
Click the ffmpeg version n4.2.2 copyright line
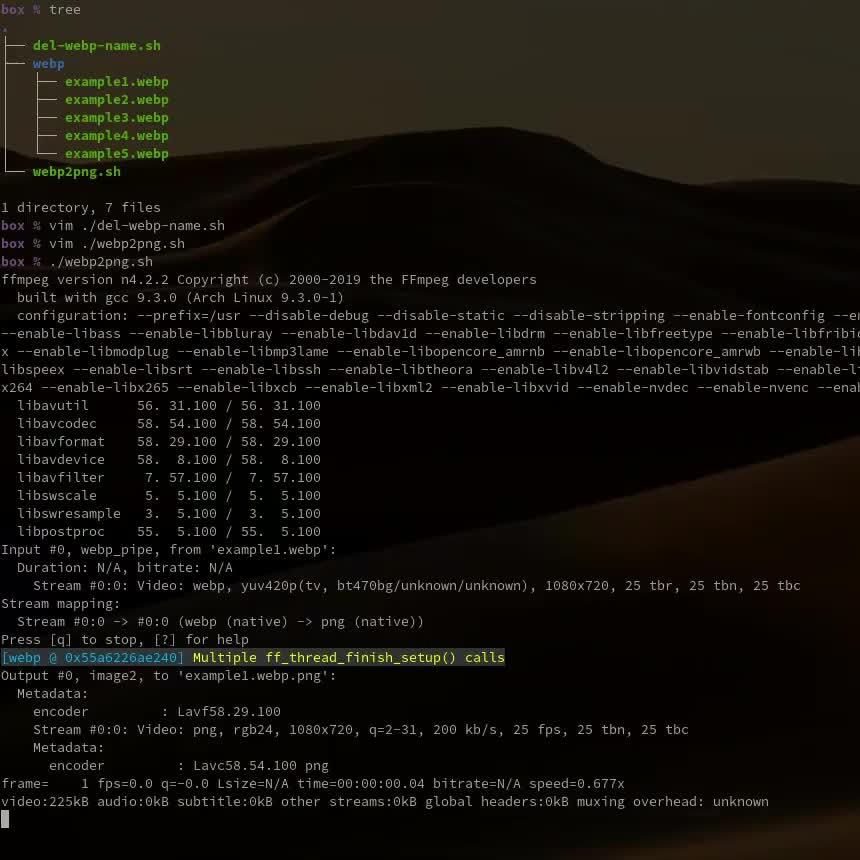(x=269, y=280)
